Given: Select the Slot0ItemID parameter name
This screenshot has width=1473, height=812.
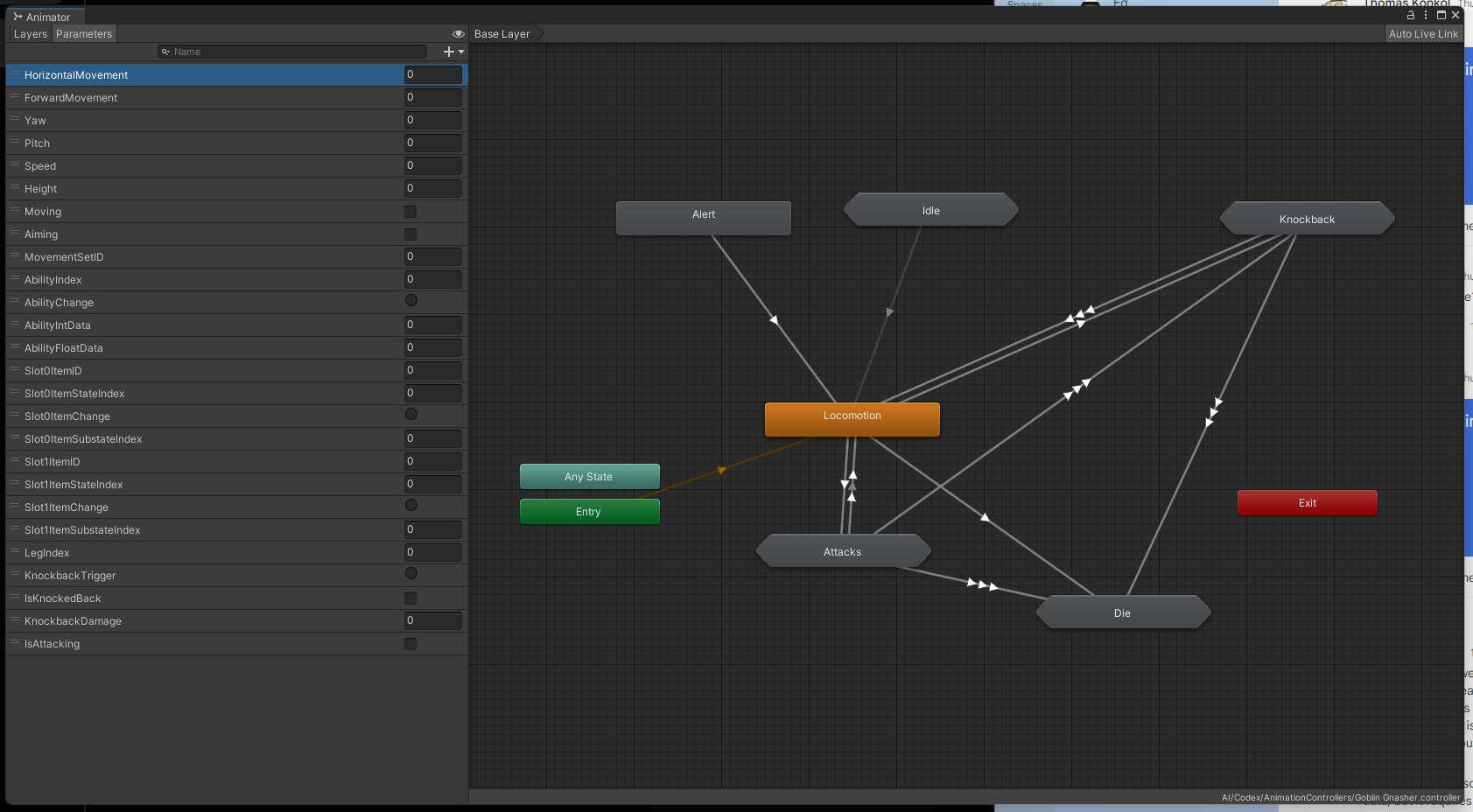Looking at the screenshot, I should click(53, 371).
